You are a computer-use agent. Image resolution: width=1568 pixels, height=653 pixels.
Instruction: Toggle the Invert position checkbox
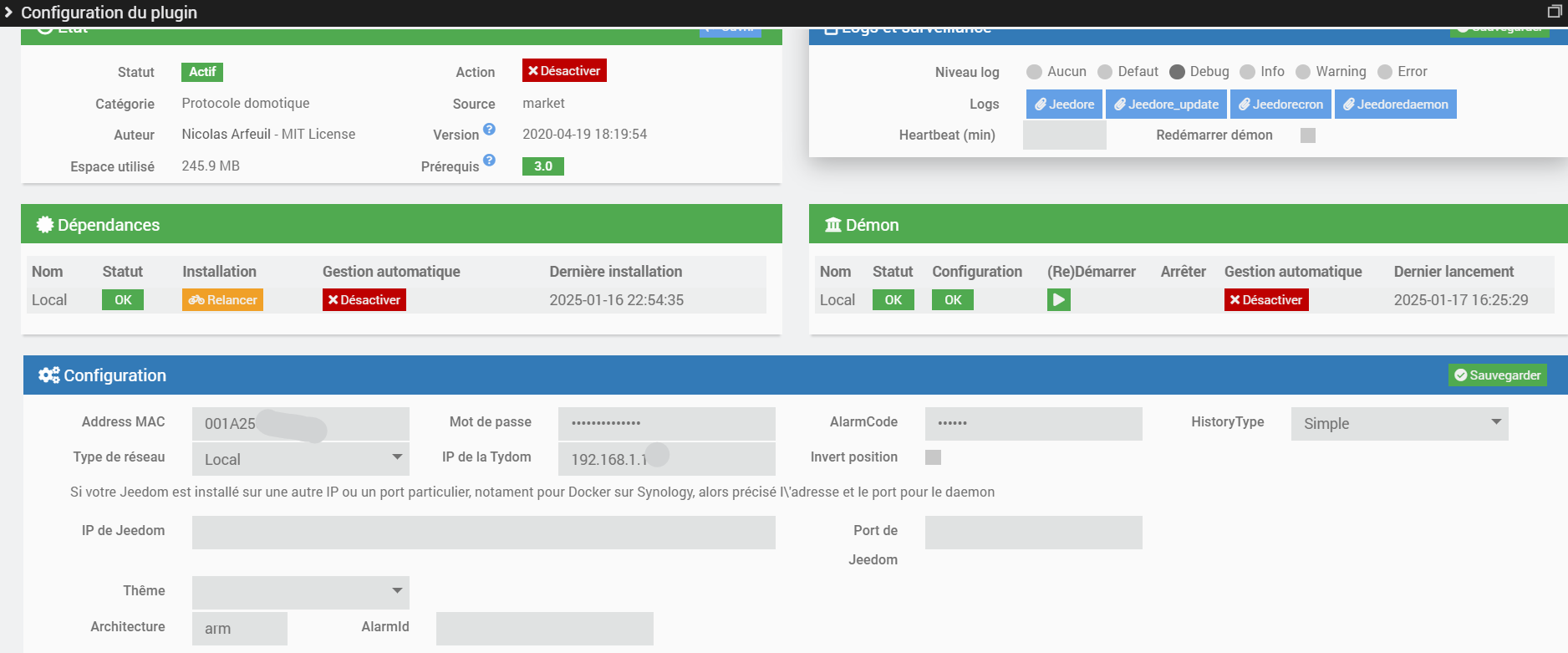934,457
